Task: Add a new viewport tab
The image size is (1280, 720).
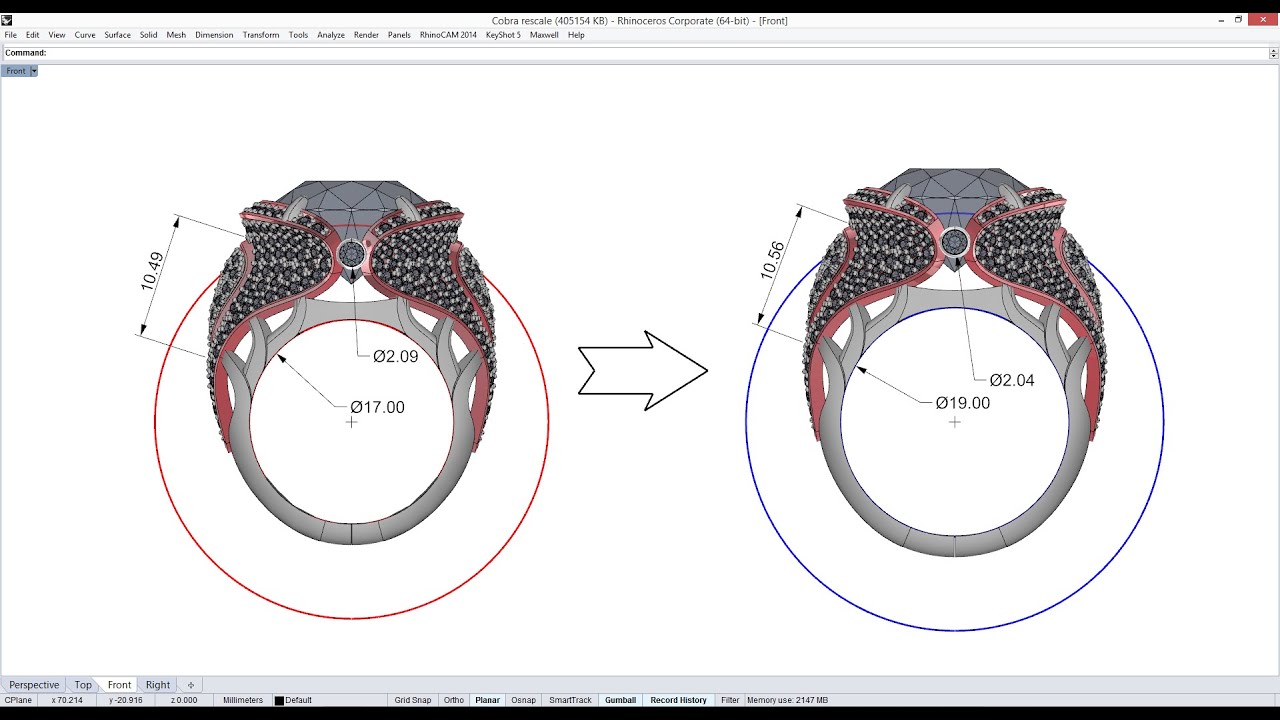Action: point(191,685)
